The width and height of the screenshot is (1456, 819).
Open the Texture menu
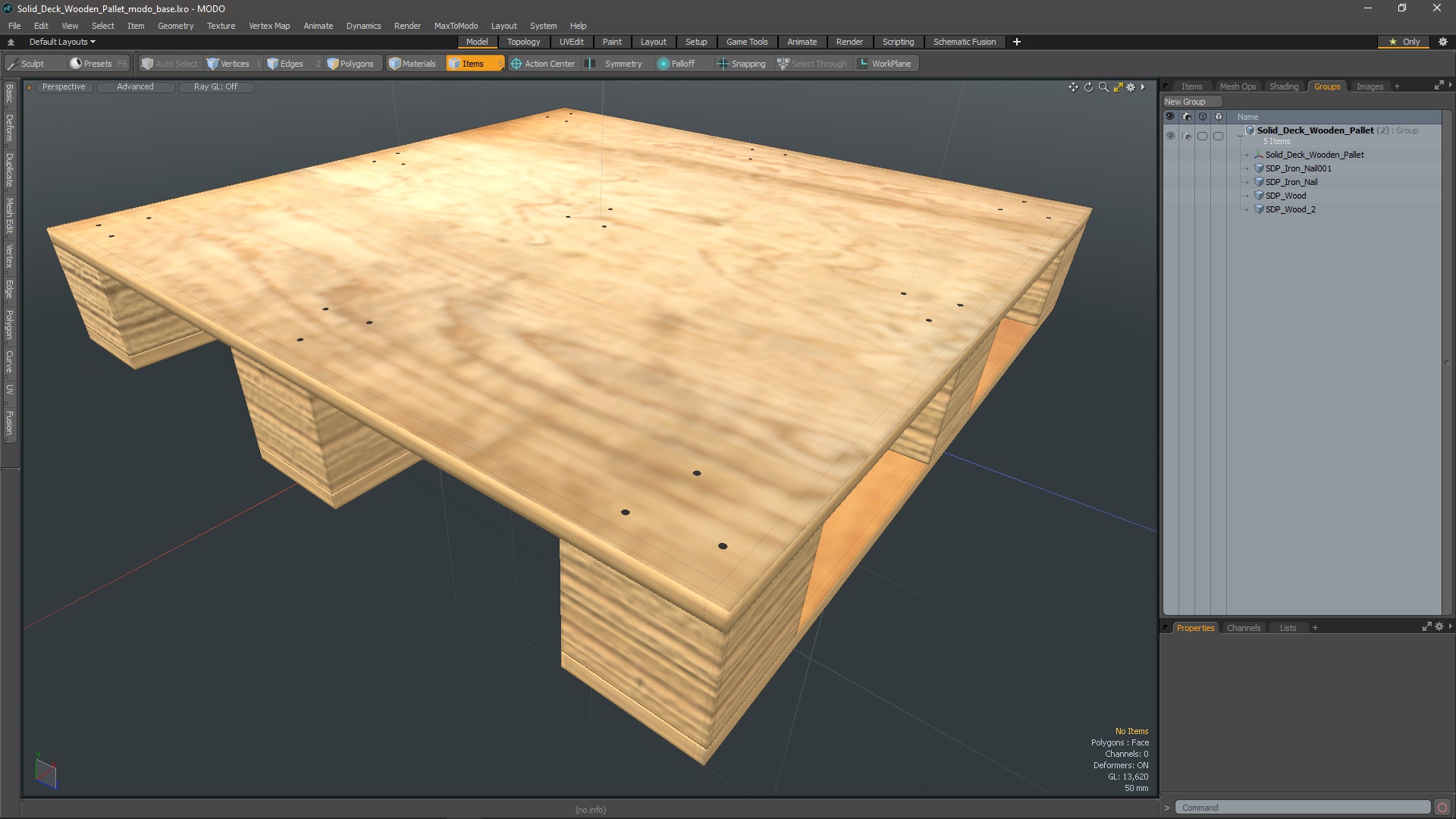(221, 25)
